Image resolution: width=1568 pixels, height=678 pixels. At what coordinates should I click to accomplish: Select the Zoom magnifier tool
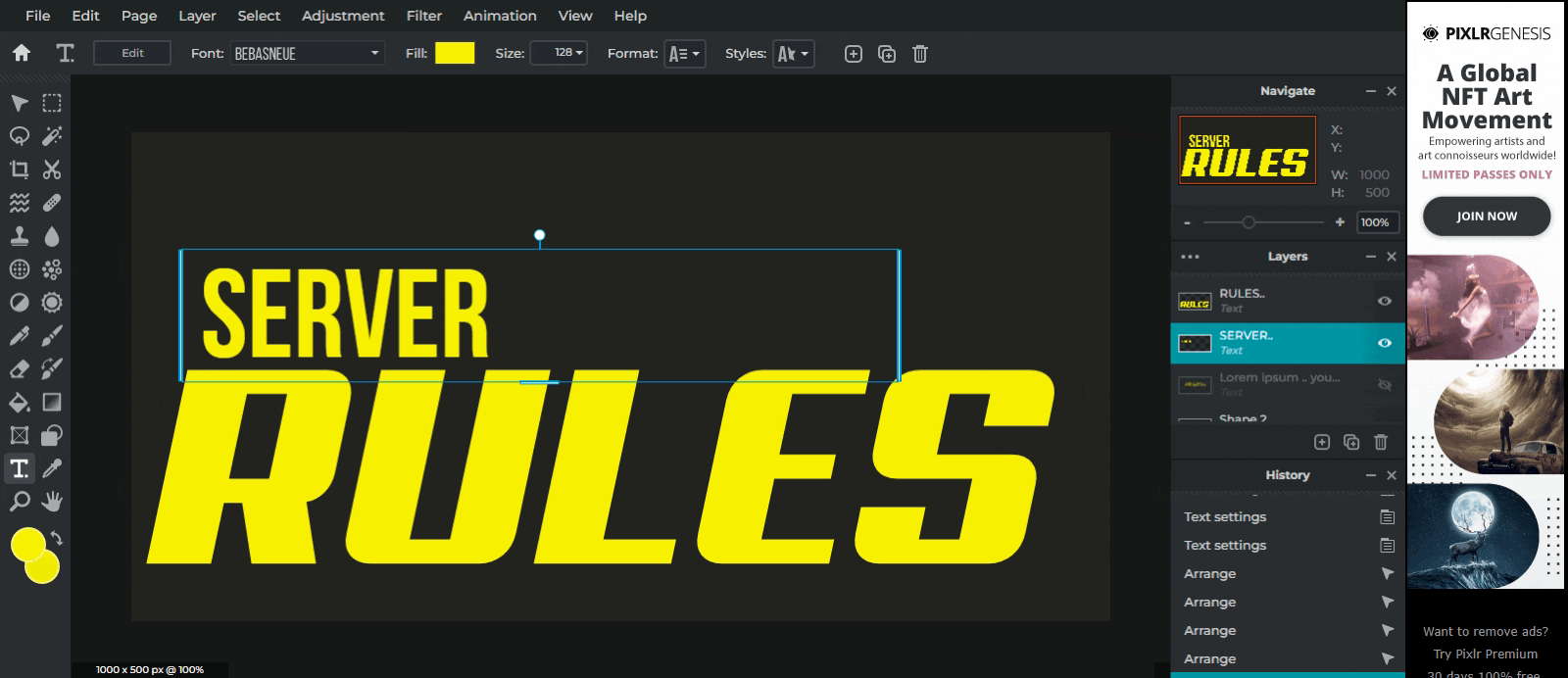tap(20, 503)
